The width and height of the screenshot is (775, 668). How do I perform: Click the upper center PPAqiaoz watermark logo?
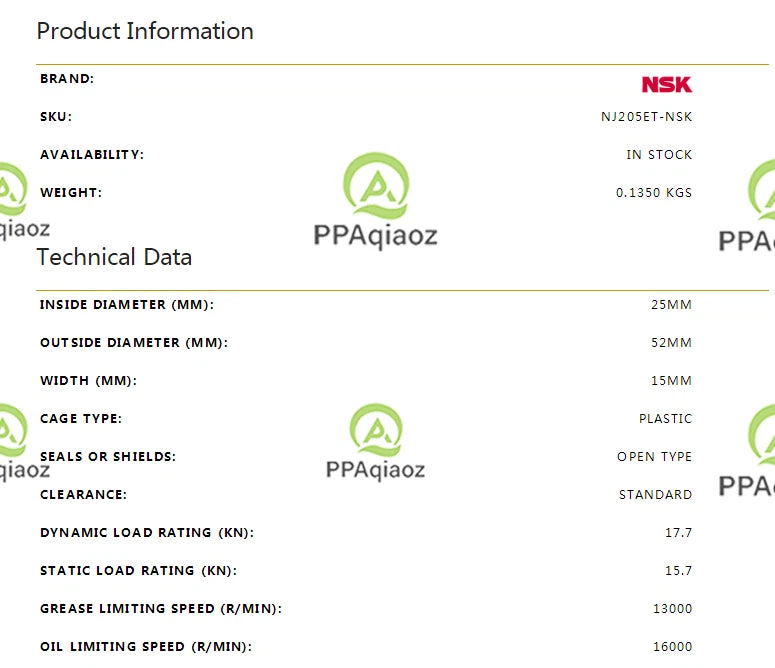click(376, 201)
